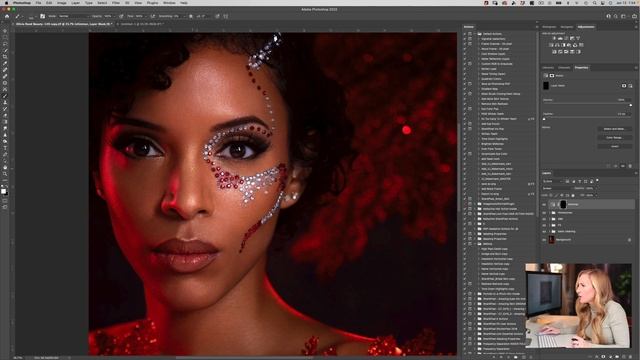Filter layers by type layers icon
The image size is (640, 360).
tap(580, 181)
